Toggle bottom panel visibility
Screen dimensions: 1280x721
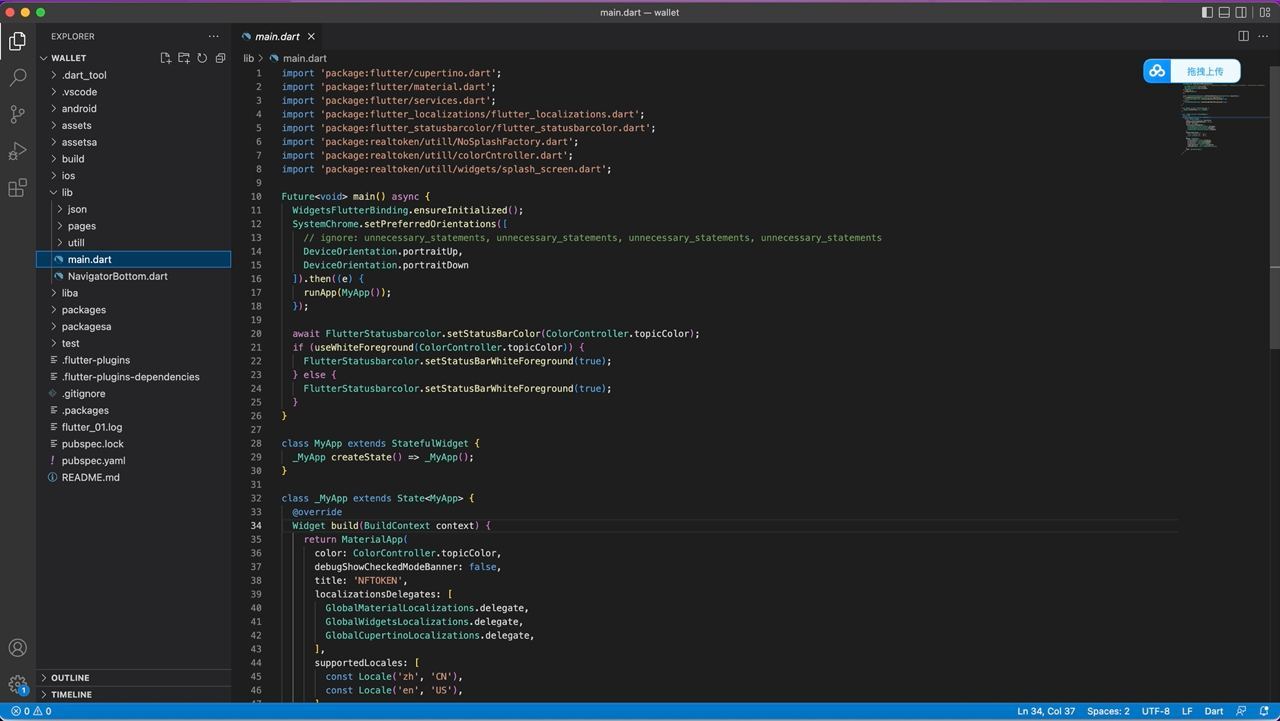coord(1225,12)
